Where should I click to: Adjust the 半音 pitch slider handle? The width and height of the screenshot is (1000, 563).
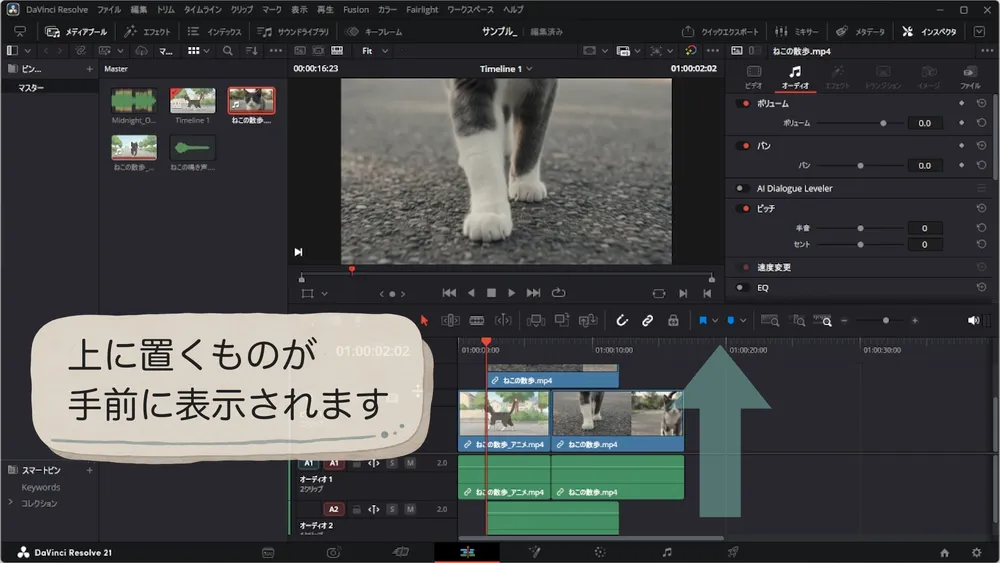coord(860,228)
